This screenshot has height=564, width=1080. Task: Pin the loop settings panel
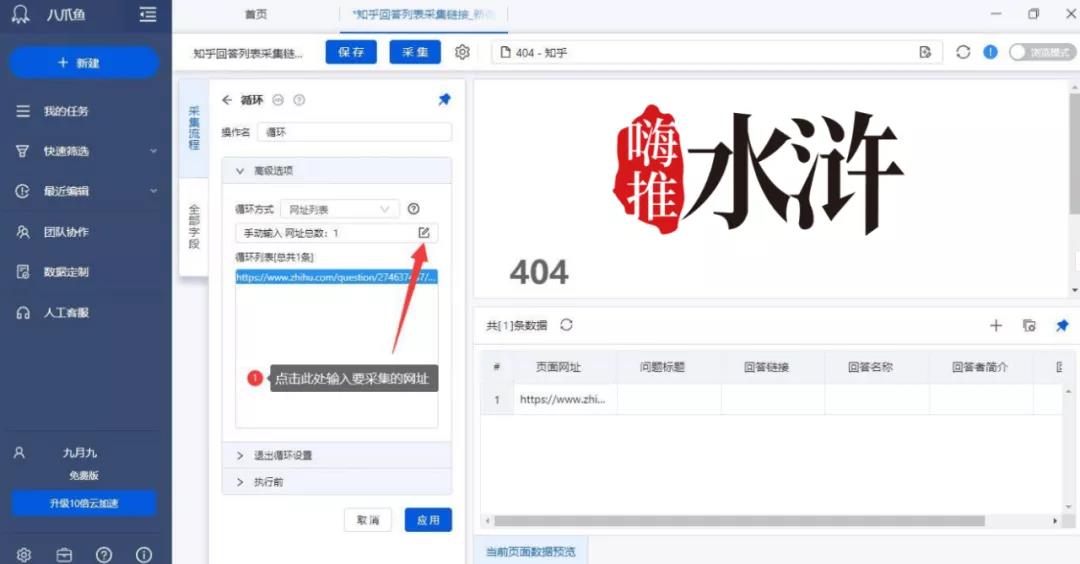[x=444, y=100]
